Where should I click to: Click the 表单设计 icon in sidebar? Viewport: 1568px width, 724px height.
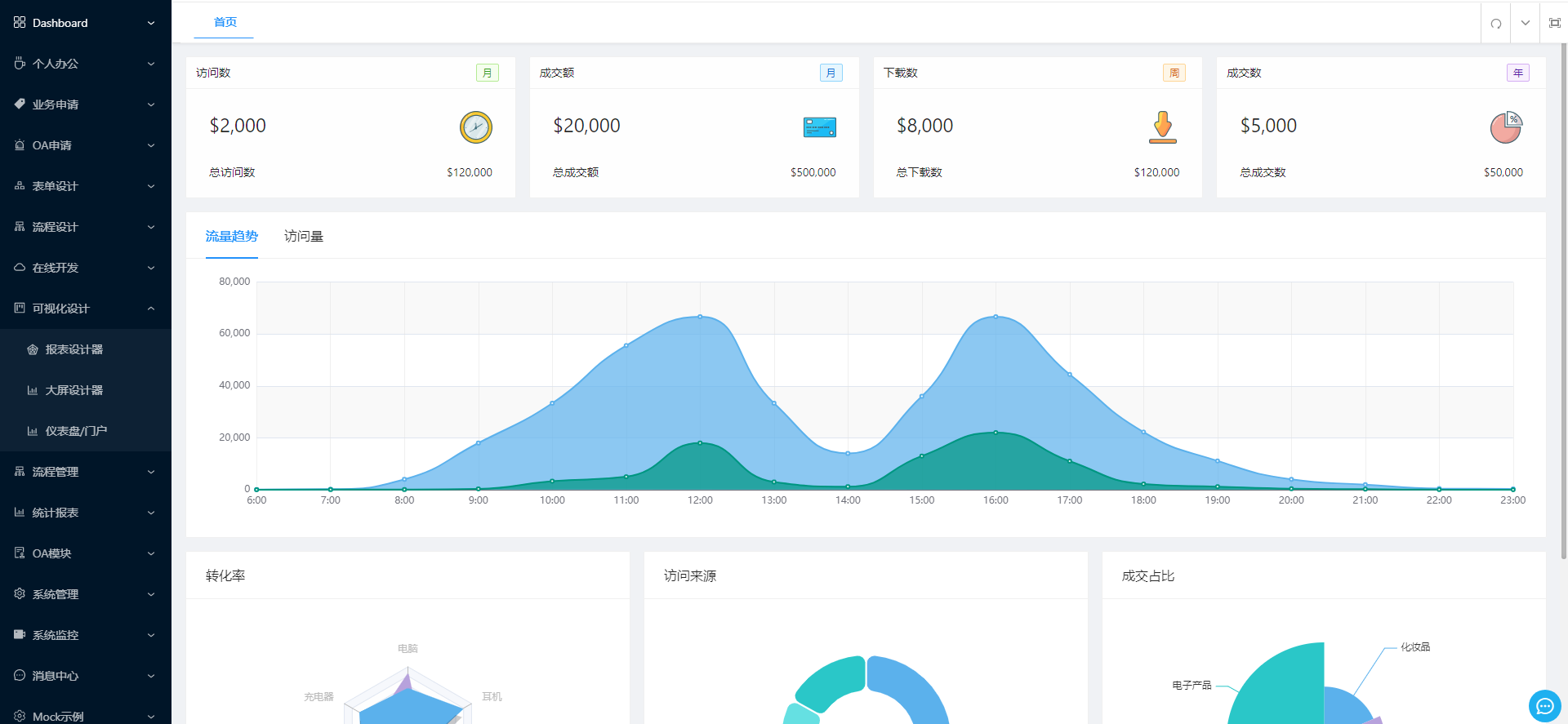coord(20,185)
